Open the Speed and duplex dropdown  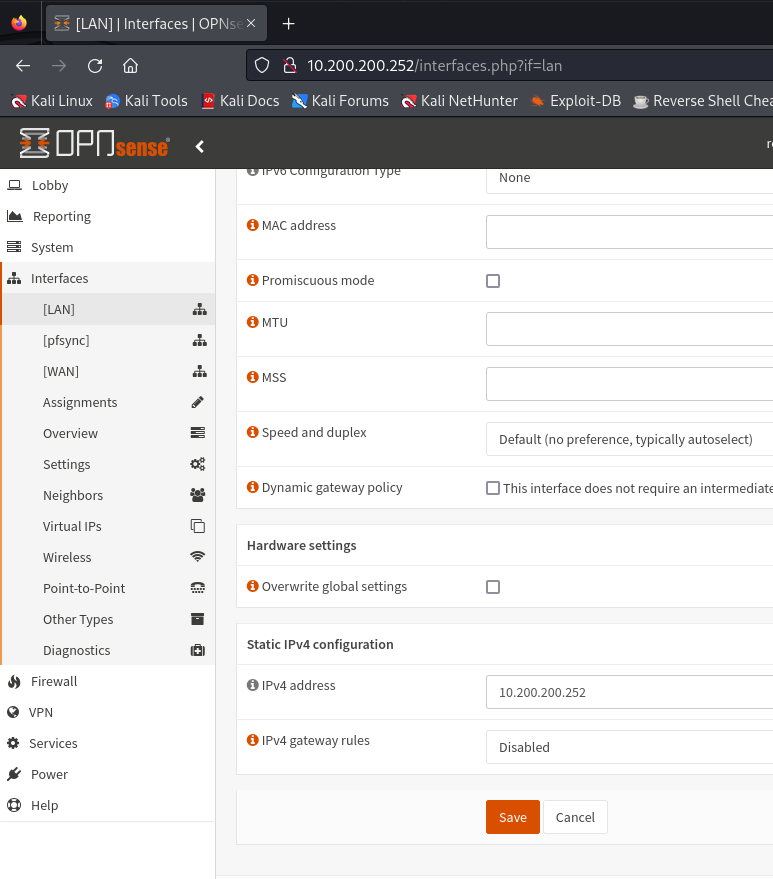coord(628,439)
